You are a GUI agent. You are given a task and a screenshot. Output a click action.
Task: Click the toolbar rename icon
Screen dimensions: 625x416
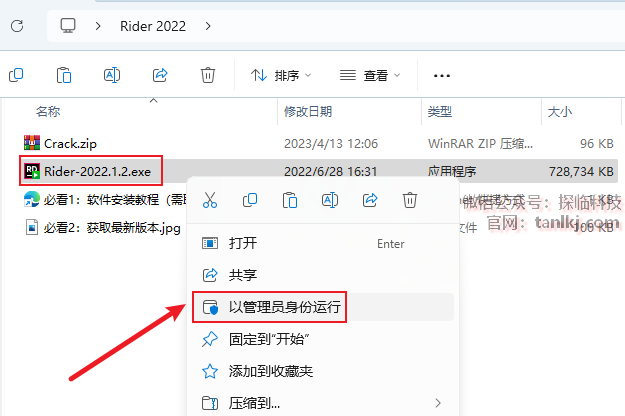(x=112, y=75)
